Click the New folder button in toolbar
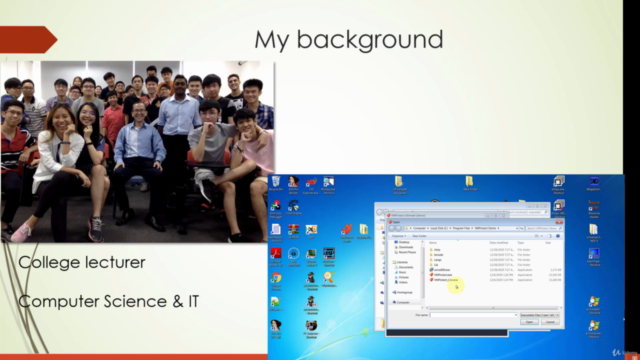 420,236
